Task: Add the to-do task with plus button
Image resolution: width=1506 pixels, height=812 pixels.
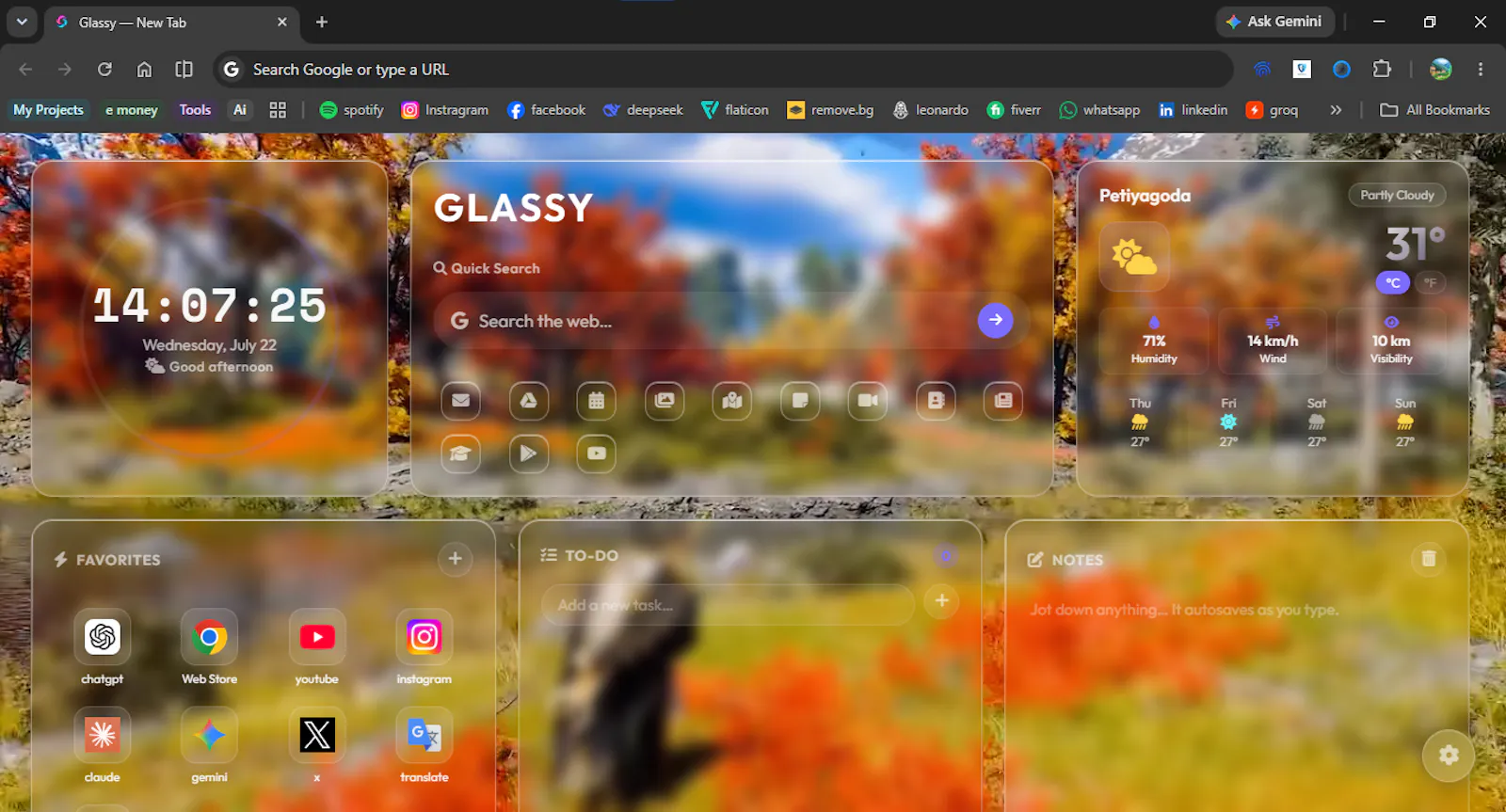Action: pos(941,600)
